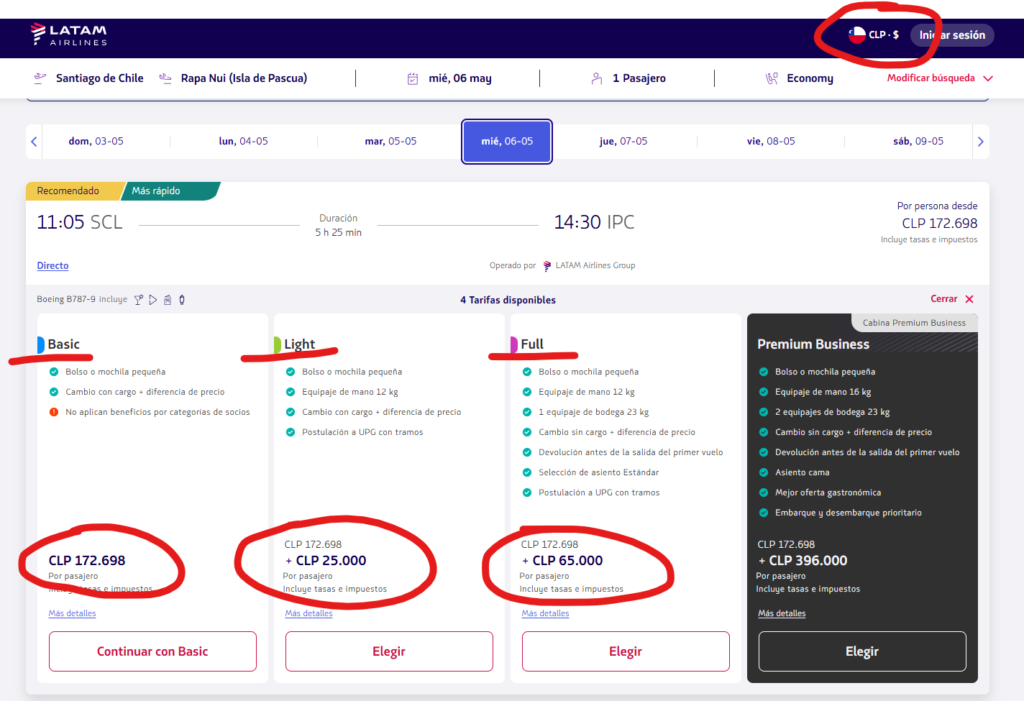Select the mar, 05-05 date tab
The image size is (1024, 701).
[390, 142]
